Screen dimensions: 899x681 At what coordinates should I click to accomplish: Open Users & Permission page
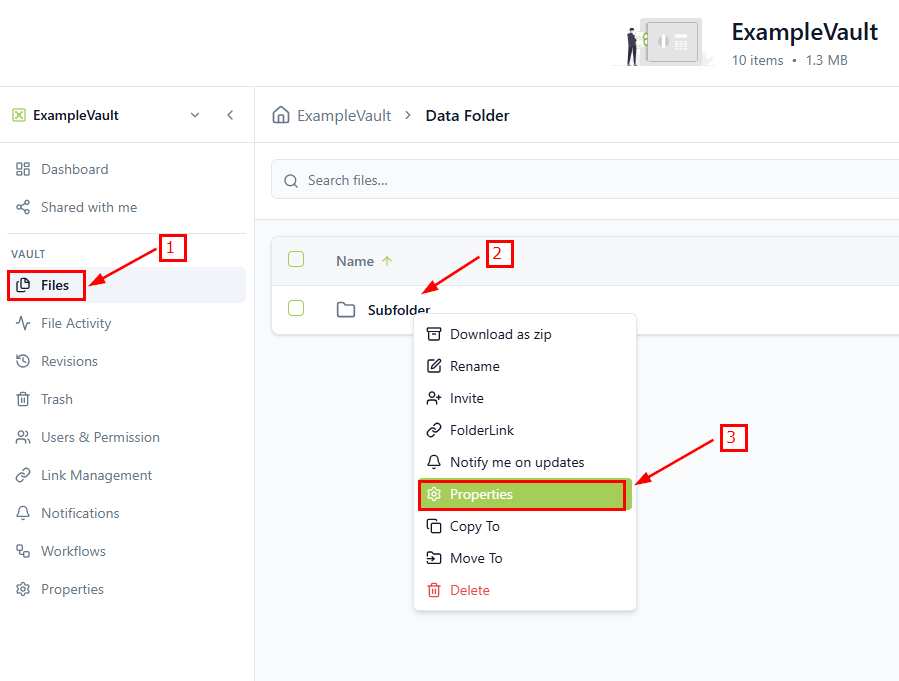100,438
